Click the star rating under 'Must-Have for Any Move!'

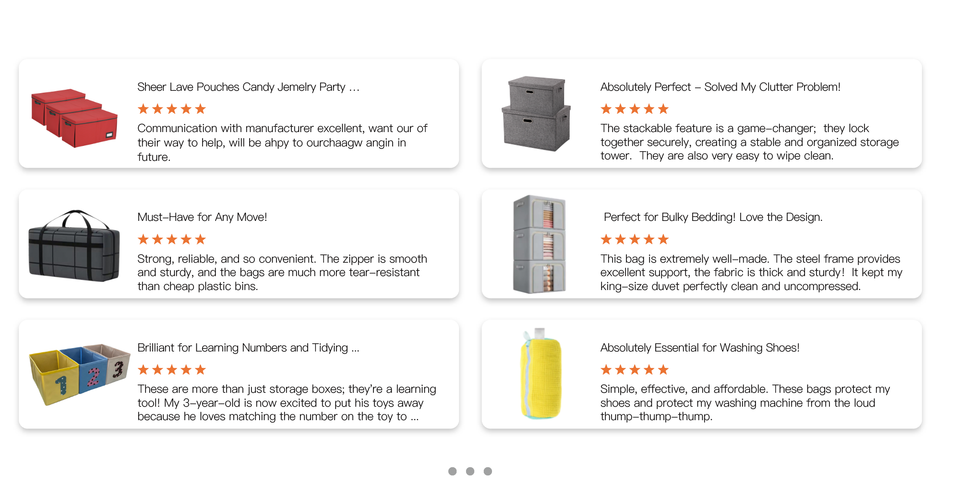[x=171, y=239]
